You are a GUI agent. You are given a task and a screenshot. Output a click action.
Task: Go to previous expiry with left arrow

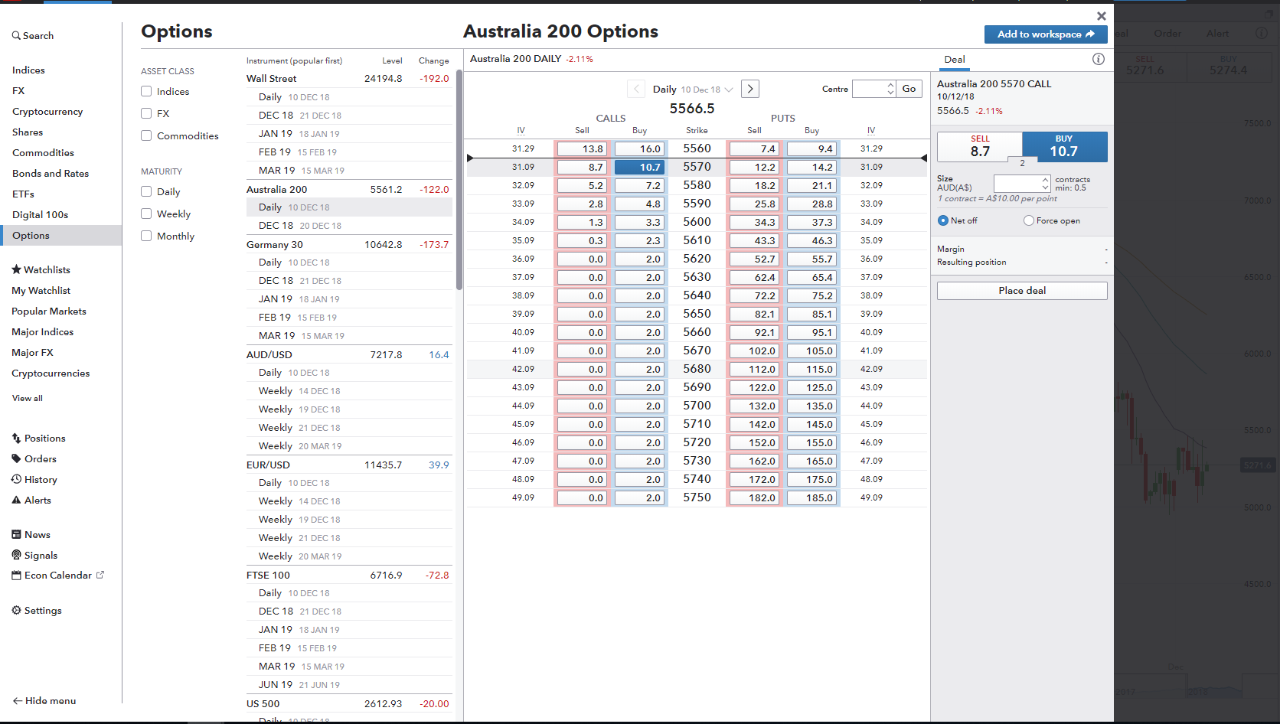click(637, 89)
